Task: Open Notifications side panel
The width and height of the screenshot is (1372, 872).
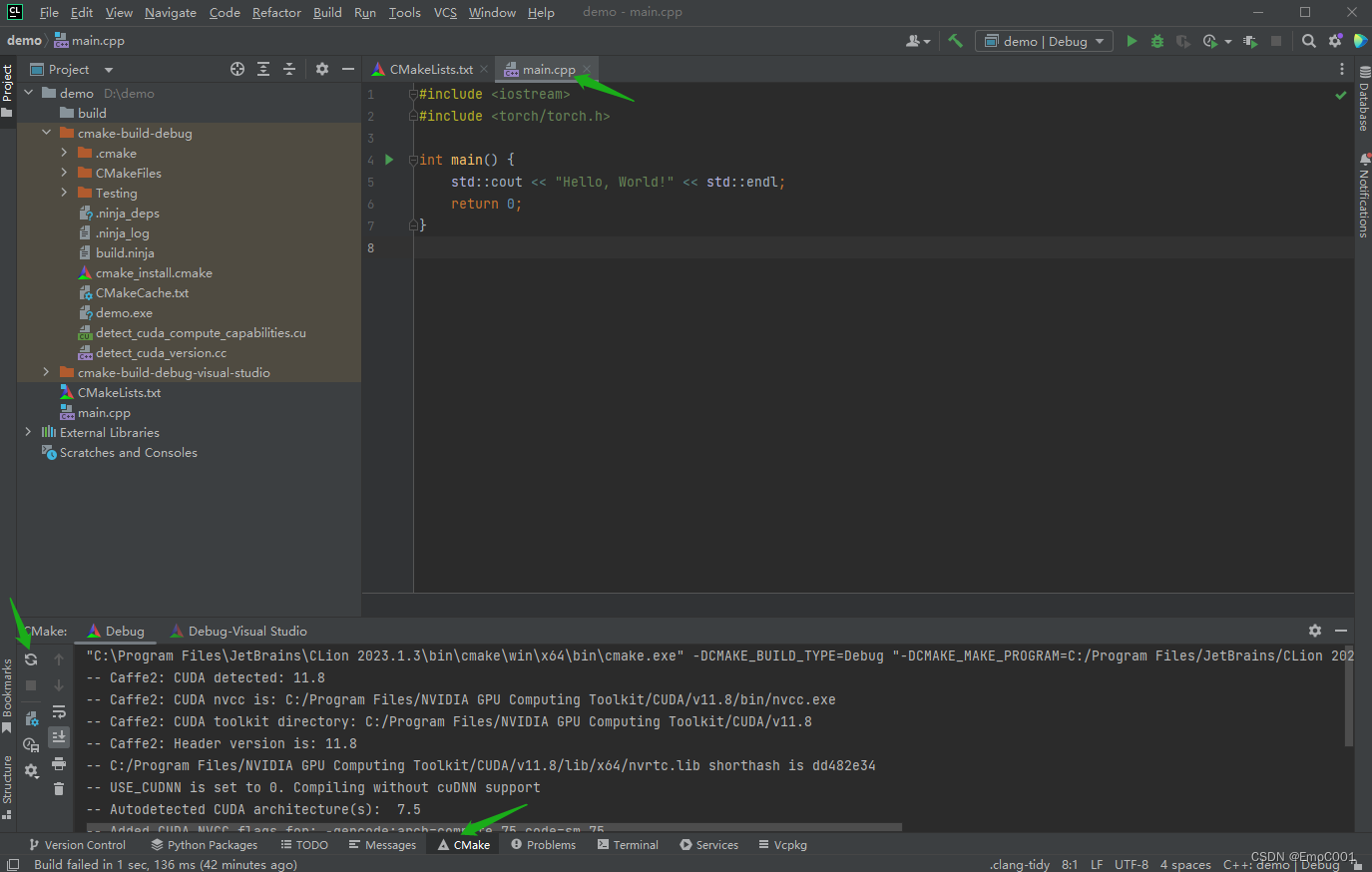Action: pos(1363,196)
